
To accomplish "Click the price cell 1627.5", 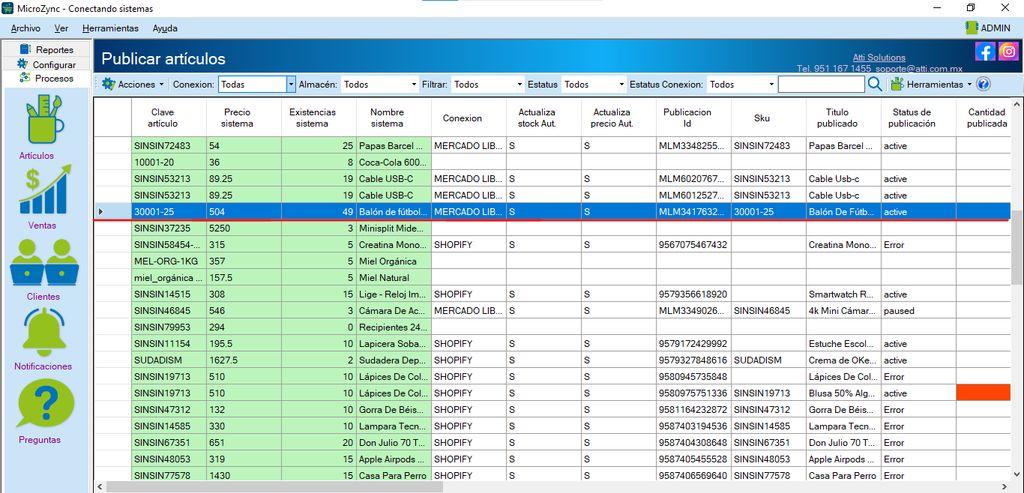I will [x=244, y=360].
